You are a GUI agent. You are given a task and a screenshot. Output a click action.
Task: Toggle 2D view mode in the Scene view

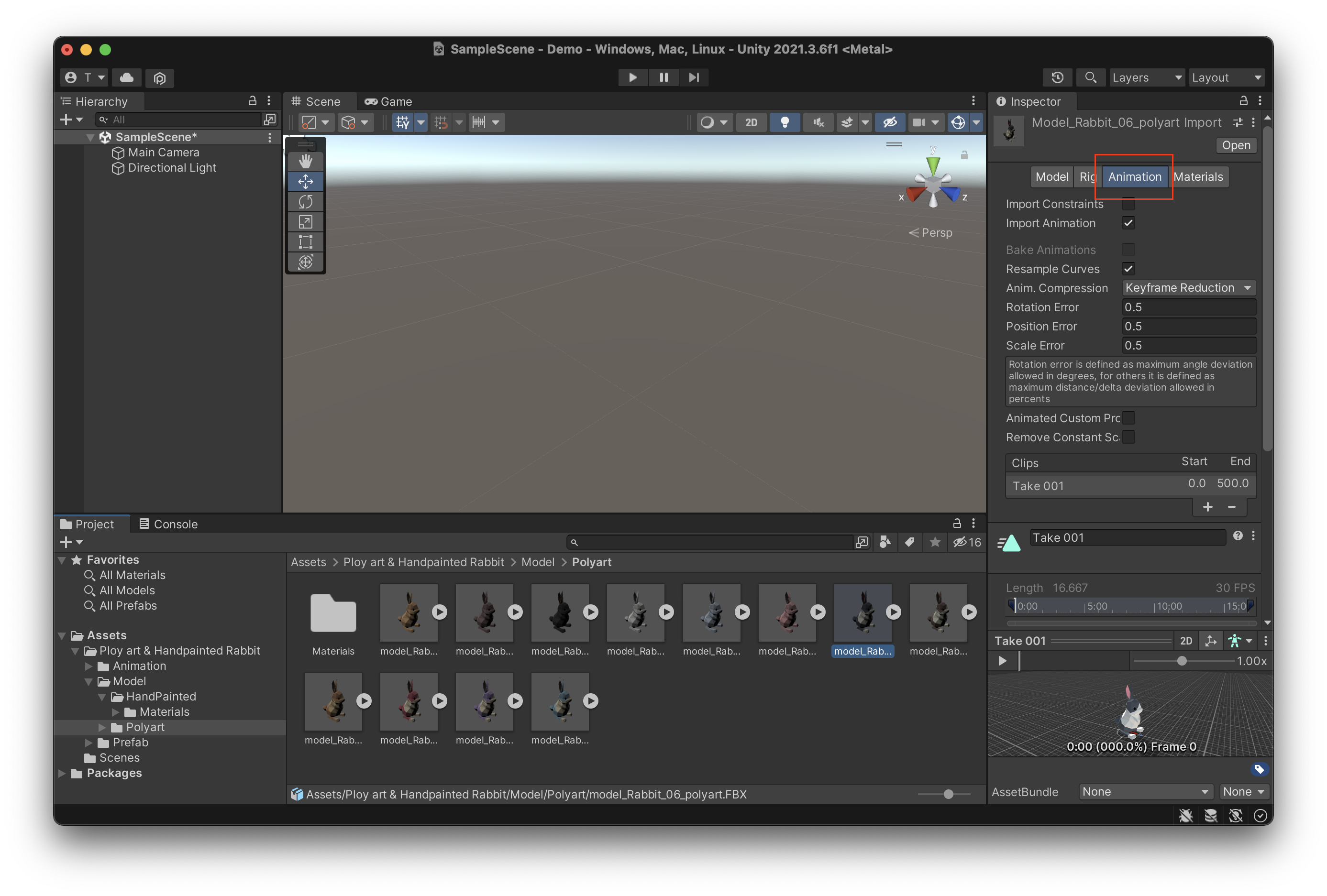tap(751, 122)
